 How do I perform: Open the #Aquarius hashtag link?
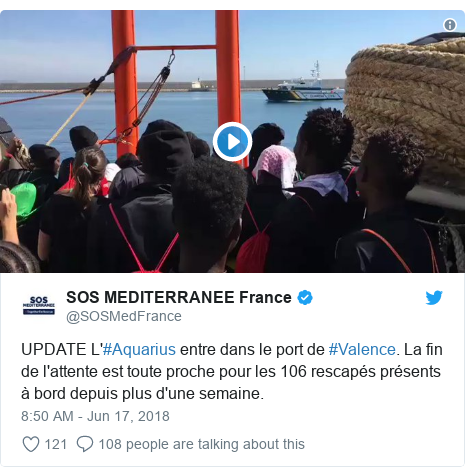[139, 350]
